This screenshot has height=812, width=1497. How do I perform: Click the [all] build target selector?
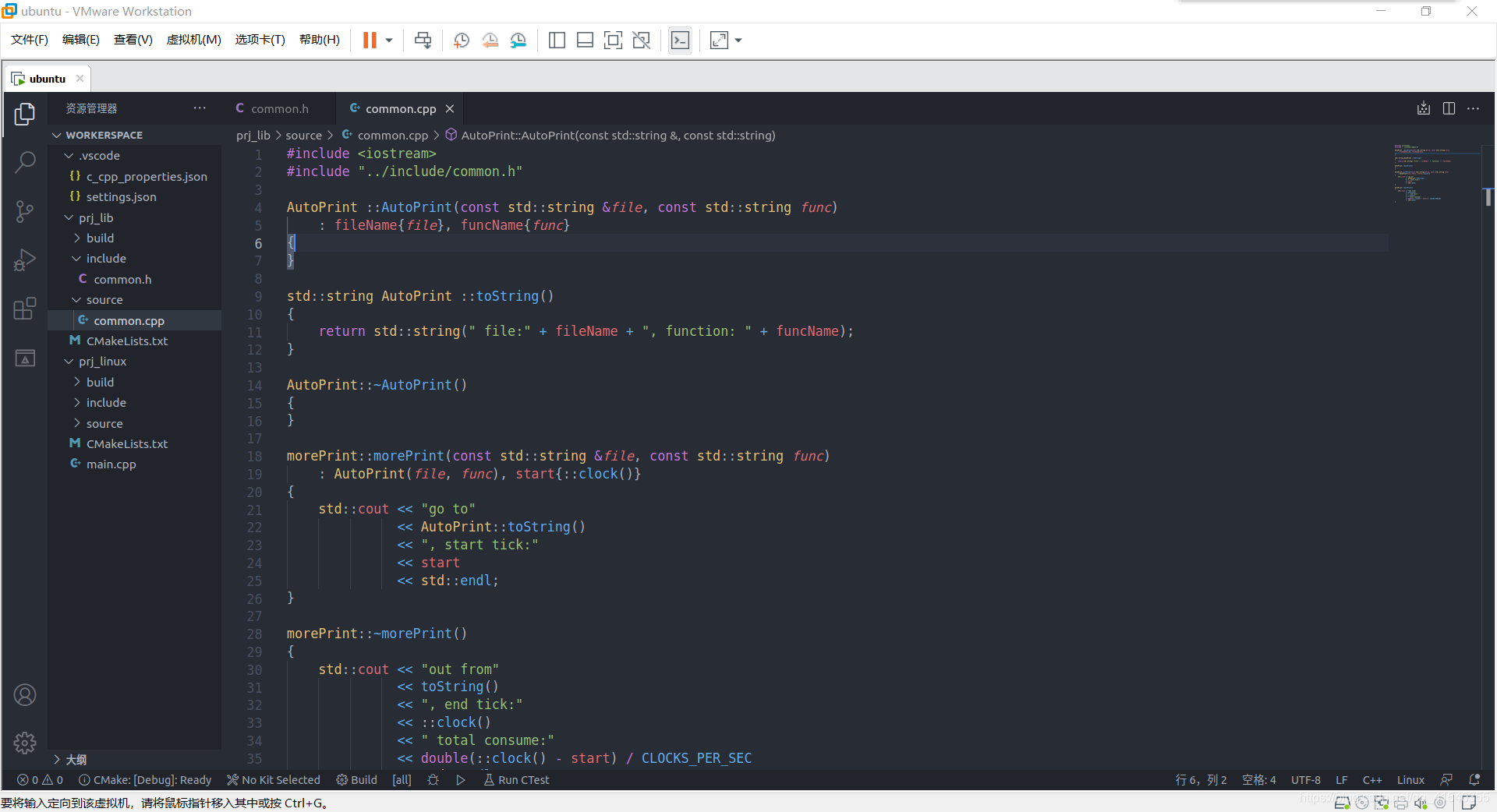click(402, 780)
